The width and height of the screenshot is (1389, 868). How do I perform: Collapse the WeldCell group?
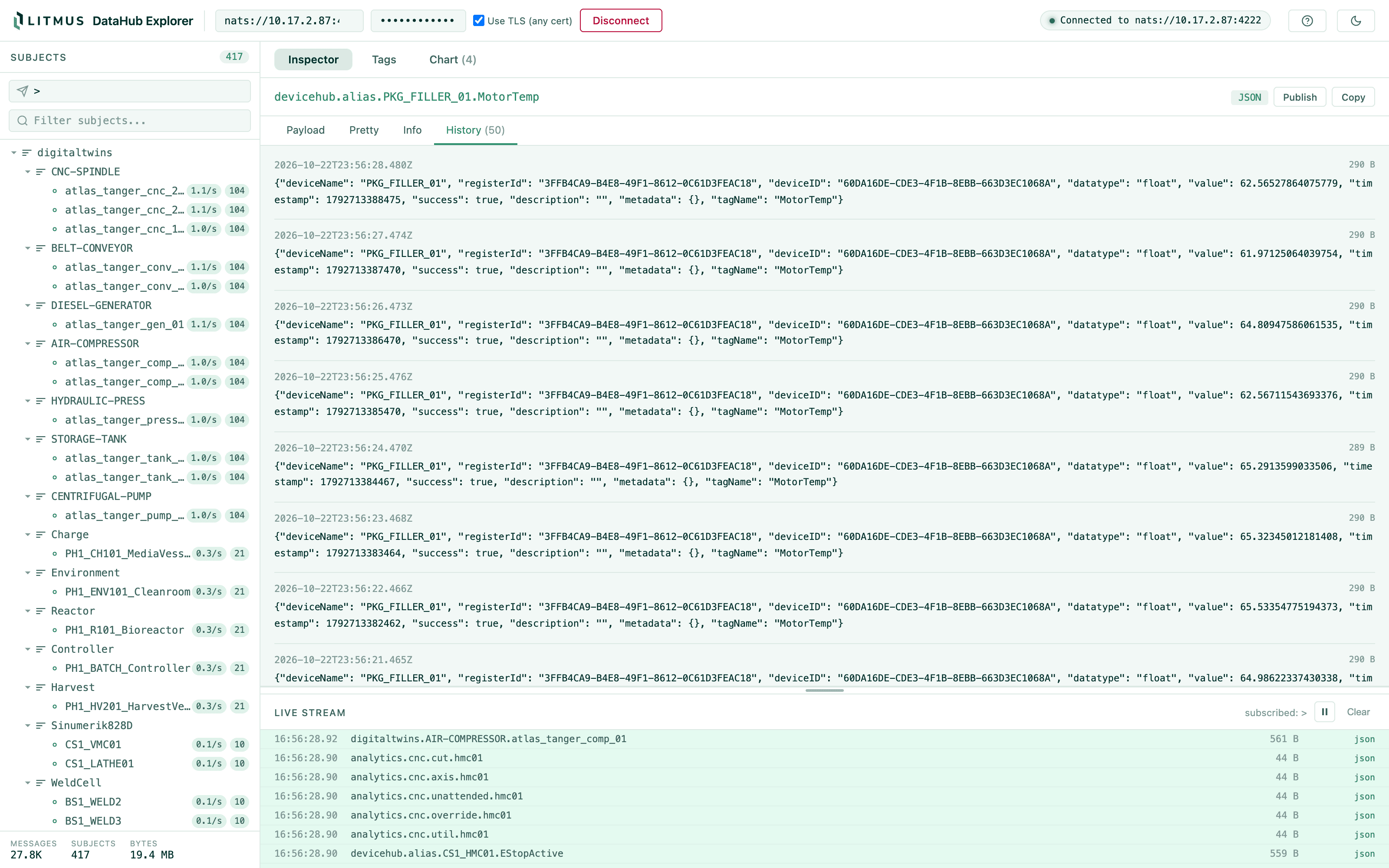(x=27, y=783)
